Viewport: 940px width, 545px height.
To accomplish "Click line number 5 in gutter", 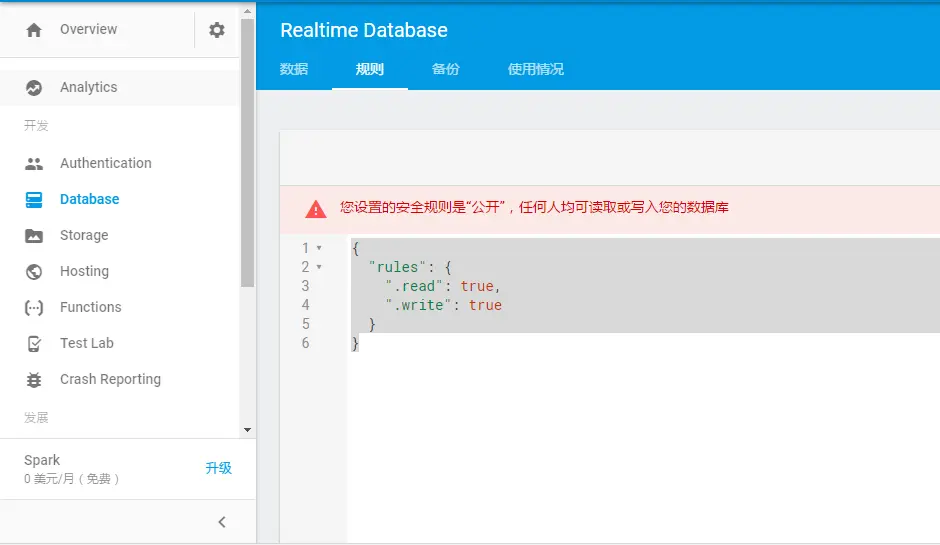I will click(306, 324).
